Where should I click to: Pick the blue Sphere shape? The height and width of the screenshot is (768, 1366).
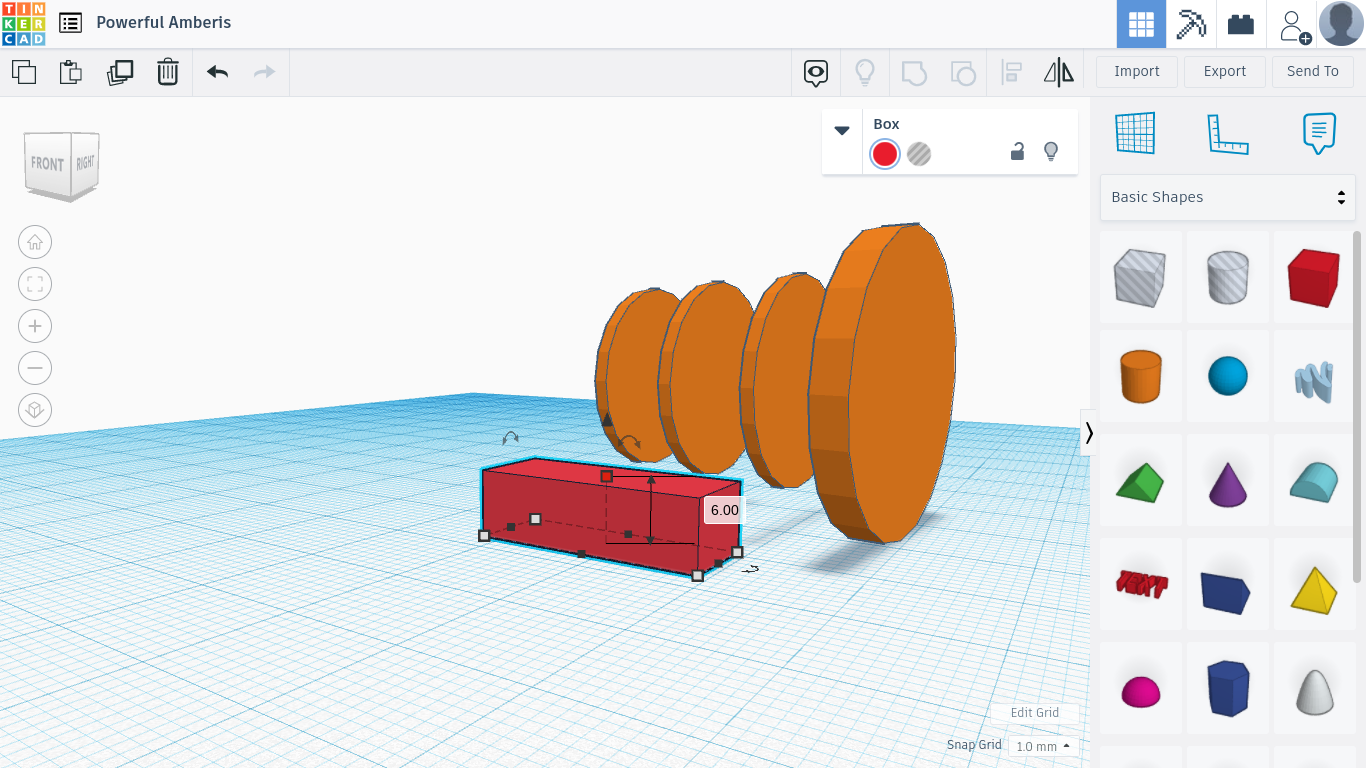(1228, 377)
